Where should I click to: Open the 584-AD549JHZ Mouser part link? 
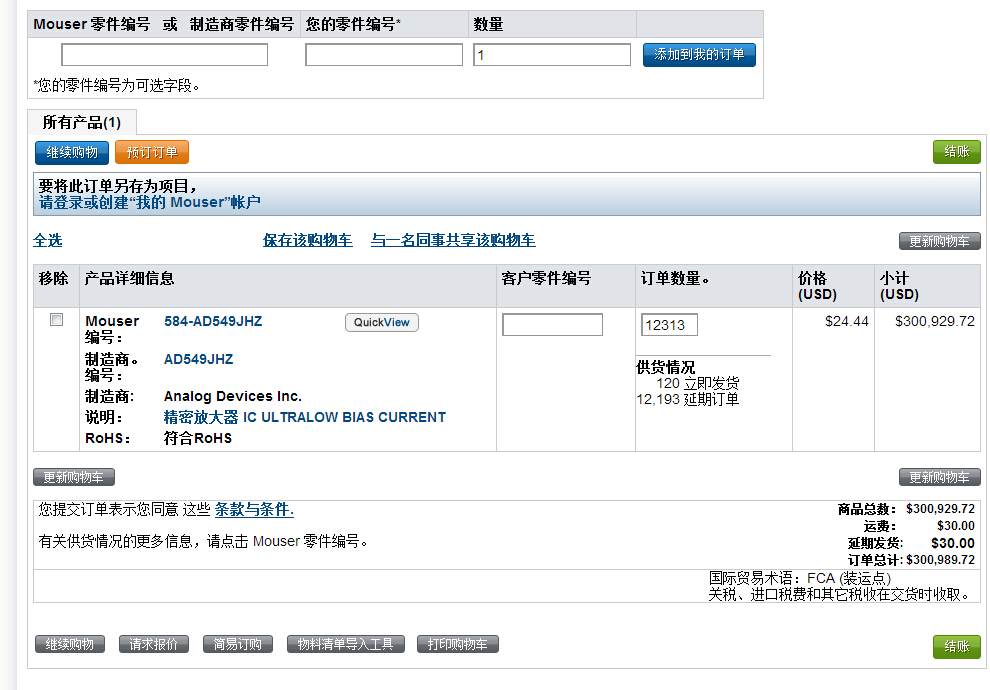213,321
